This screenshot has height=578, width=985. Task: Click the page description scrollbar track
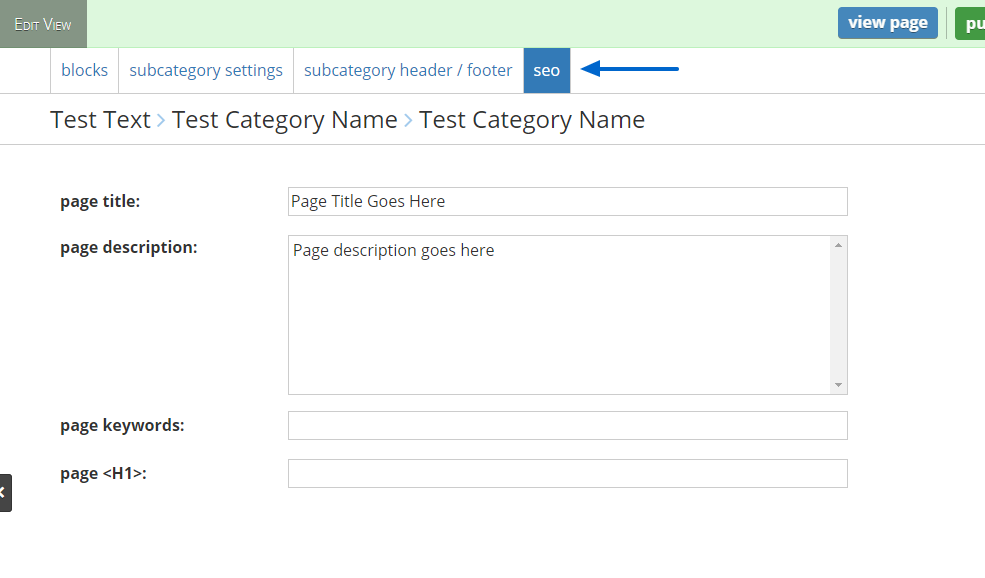tap(838, 315)
